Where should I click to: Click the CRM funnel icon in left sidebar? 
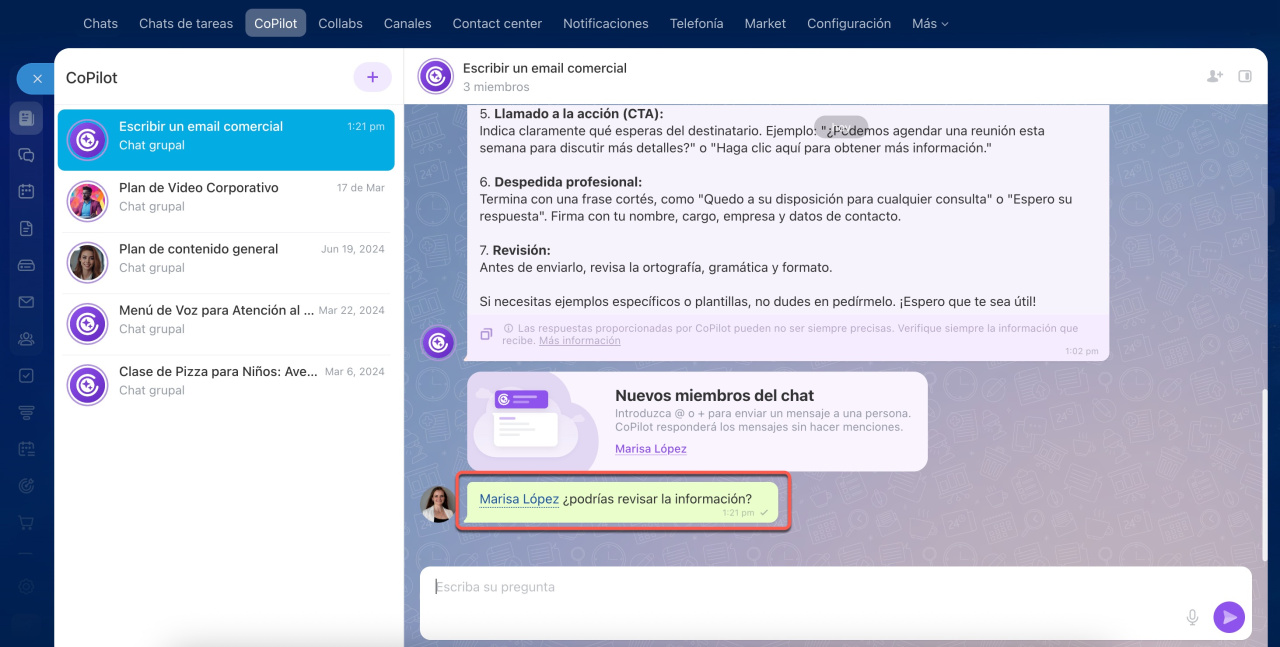(x=26, y=413)
